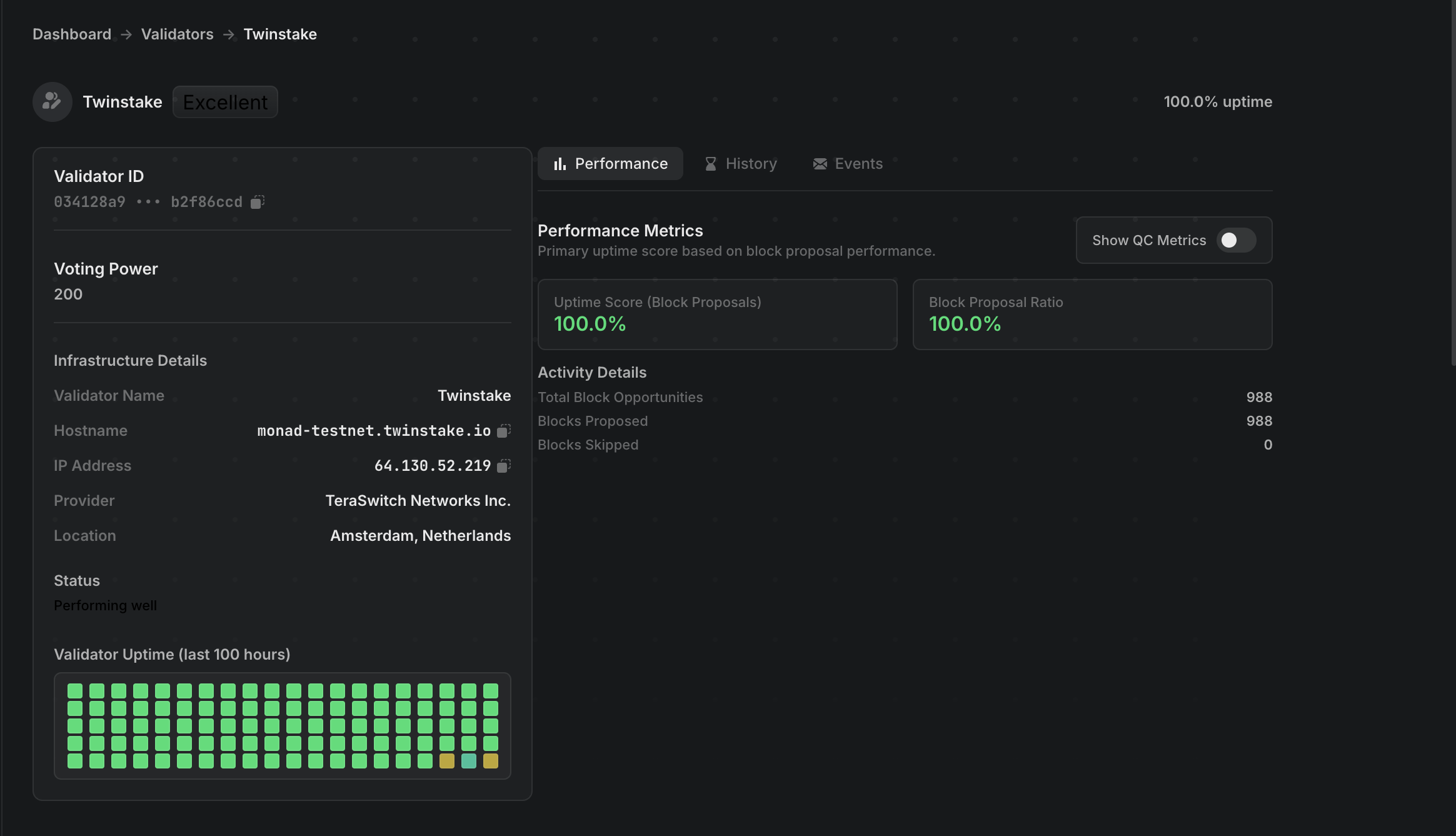Copy the monad-testnet.twinstake.io hostname
This screenshot has height=836, width=1456.
tap(504, 431)
